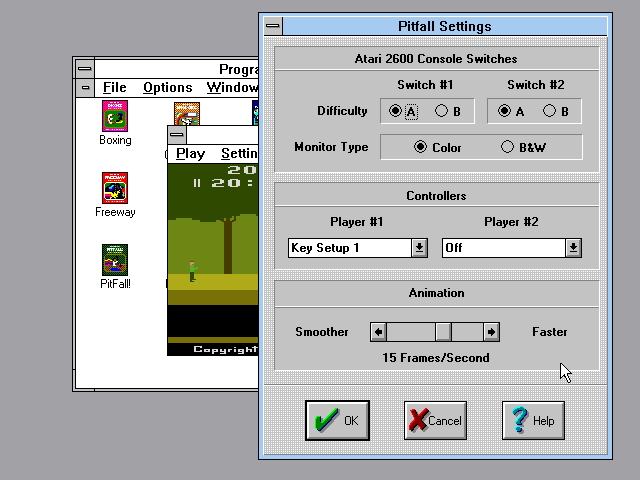Click the blue question mark Help icon
The height and width of the screenshot is (480, 640).
519,421
